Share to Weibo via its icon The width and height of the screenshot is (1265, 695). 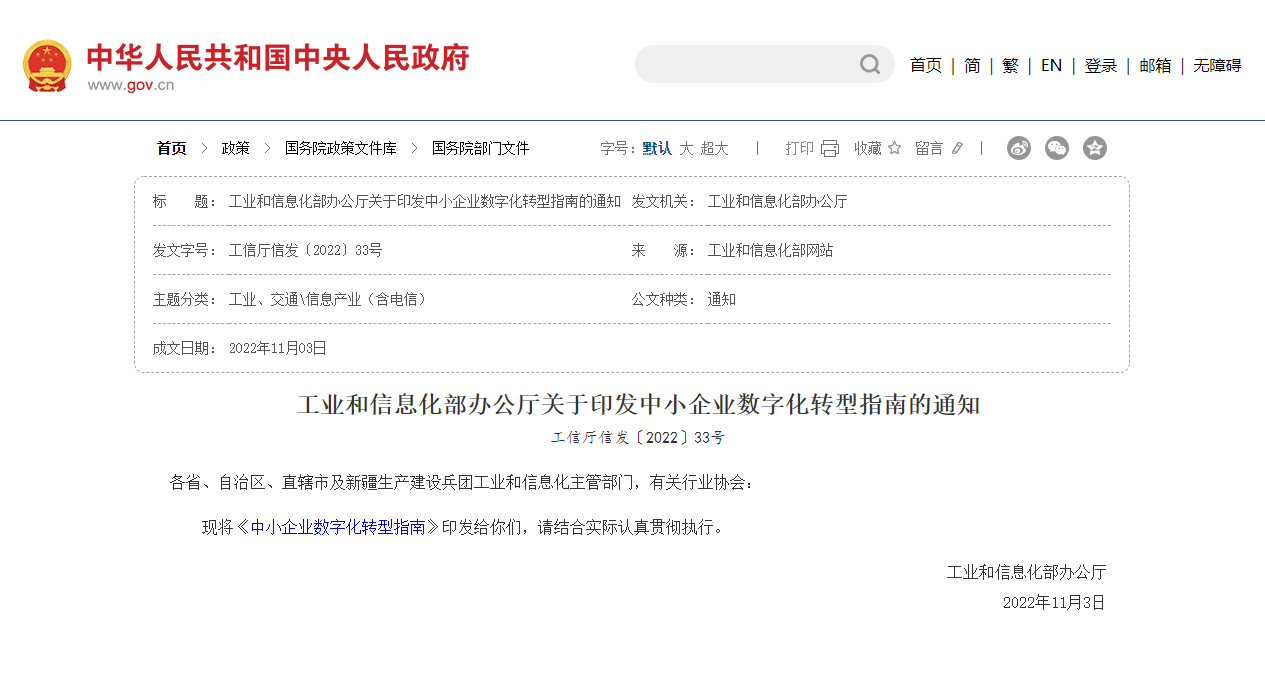click(1019, 148)
